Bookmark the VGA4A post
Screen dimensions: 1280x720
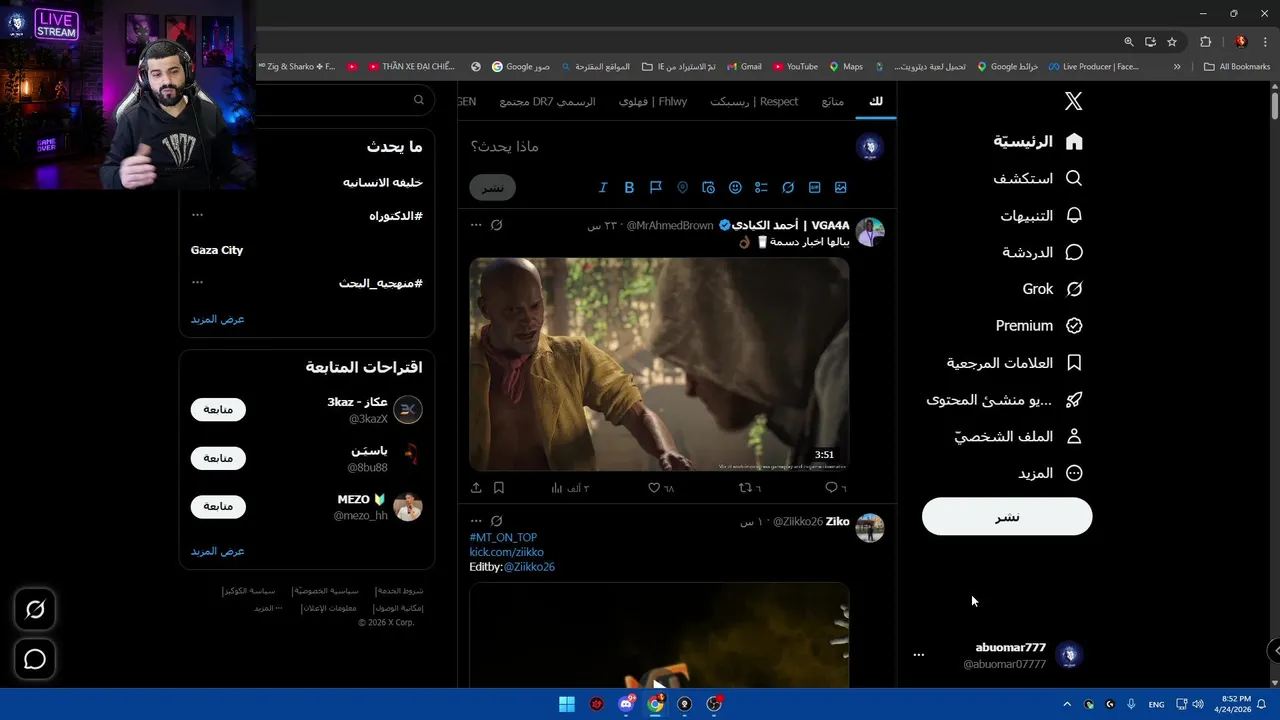point(499,488)
